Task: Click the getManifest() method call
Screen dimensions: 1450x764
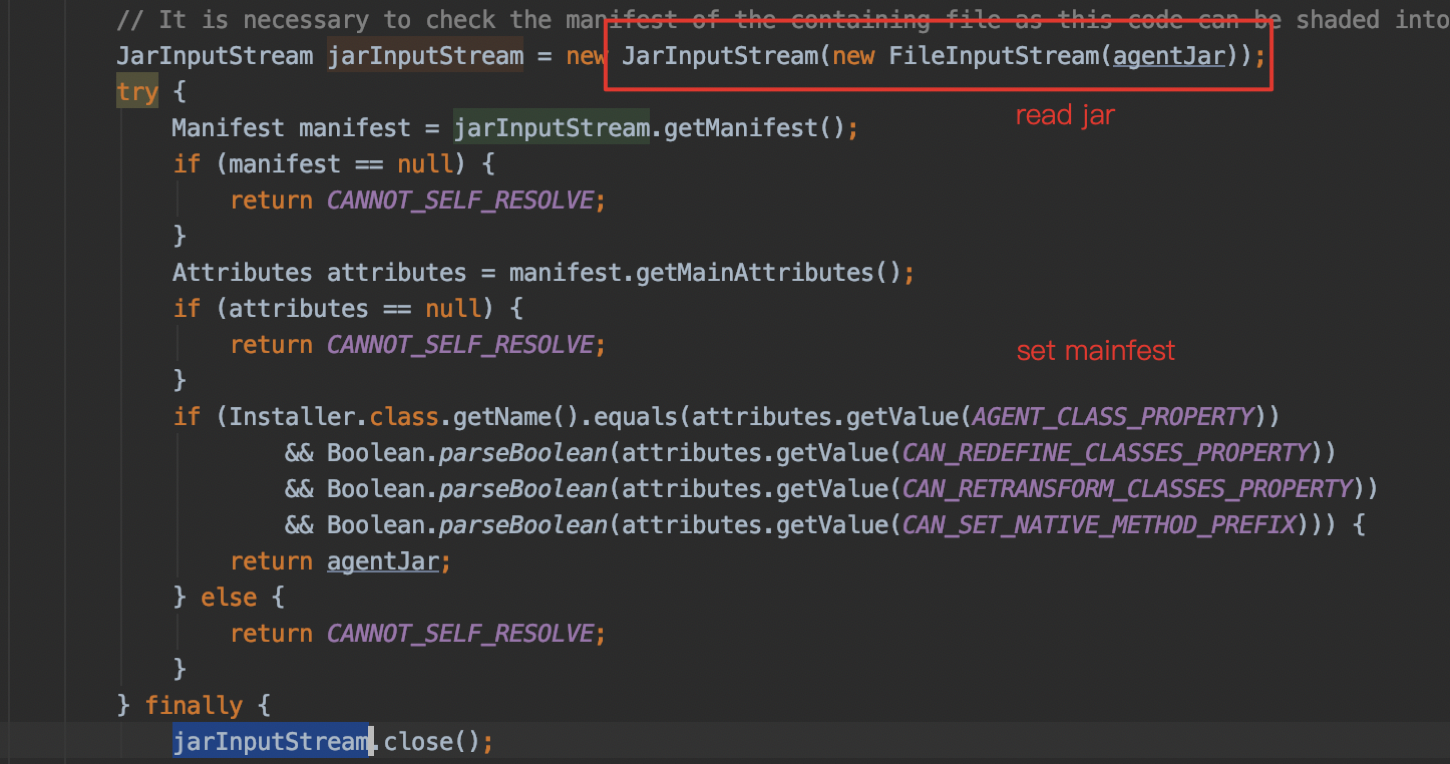Action: tap(753, 128)
